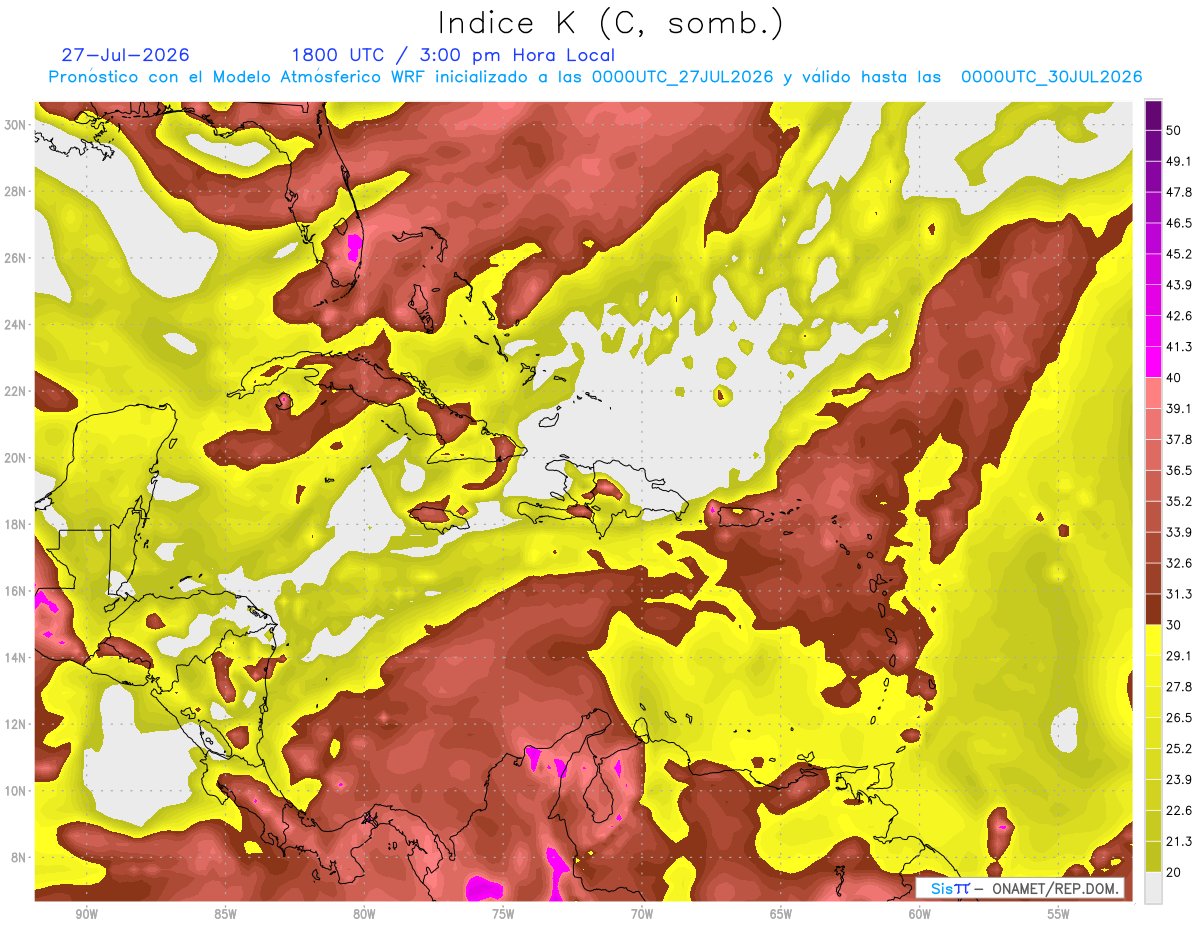Click the legend value '39.1'

click(x=1179, y=408)
